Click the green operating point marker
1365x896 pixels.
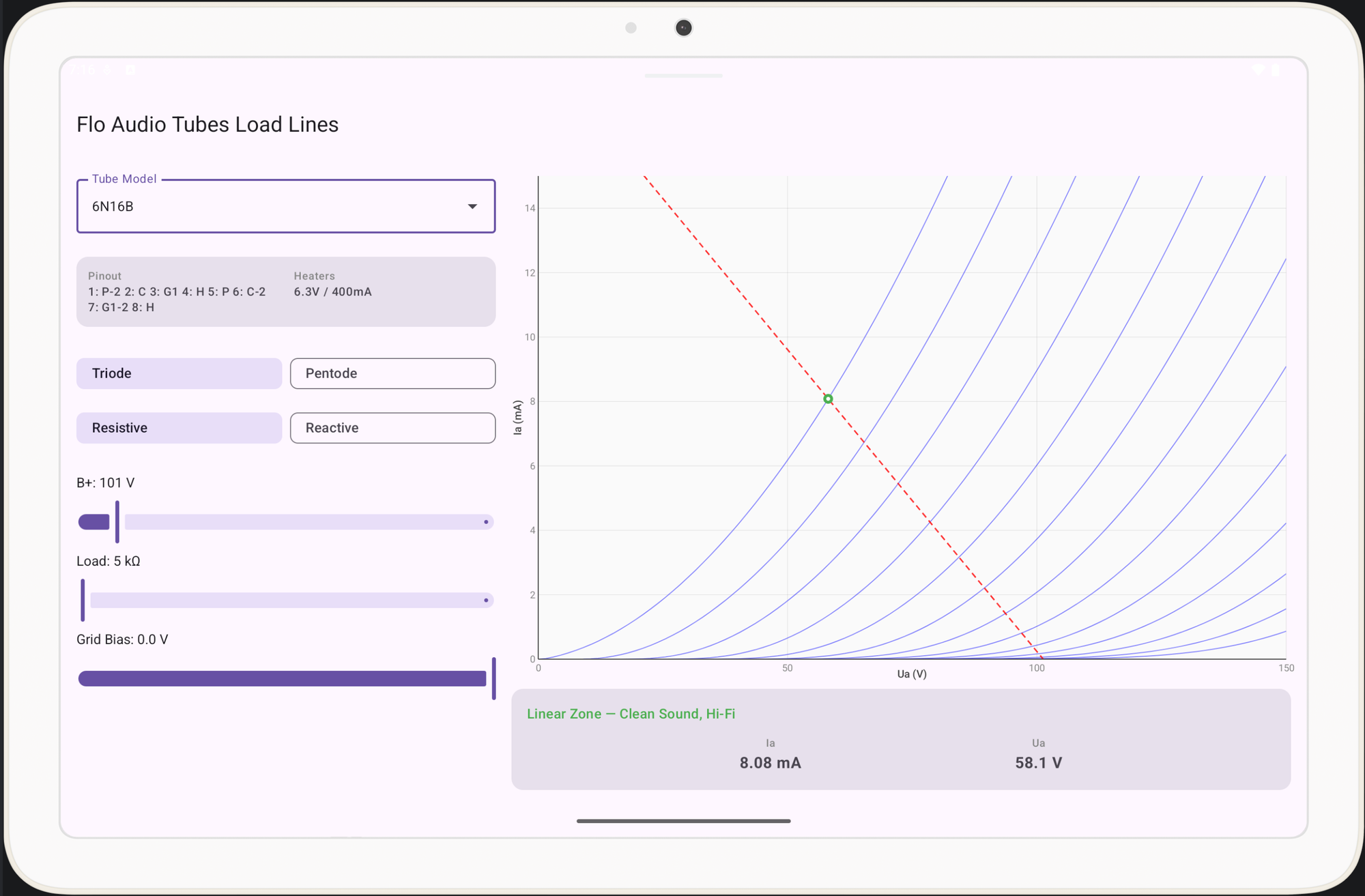point(828,399)
